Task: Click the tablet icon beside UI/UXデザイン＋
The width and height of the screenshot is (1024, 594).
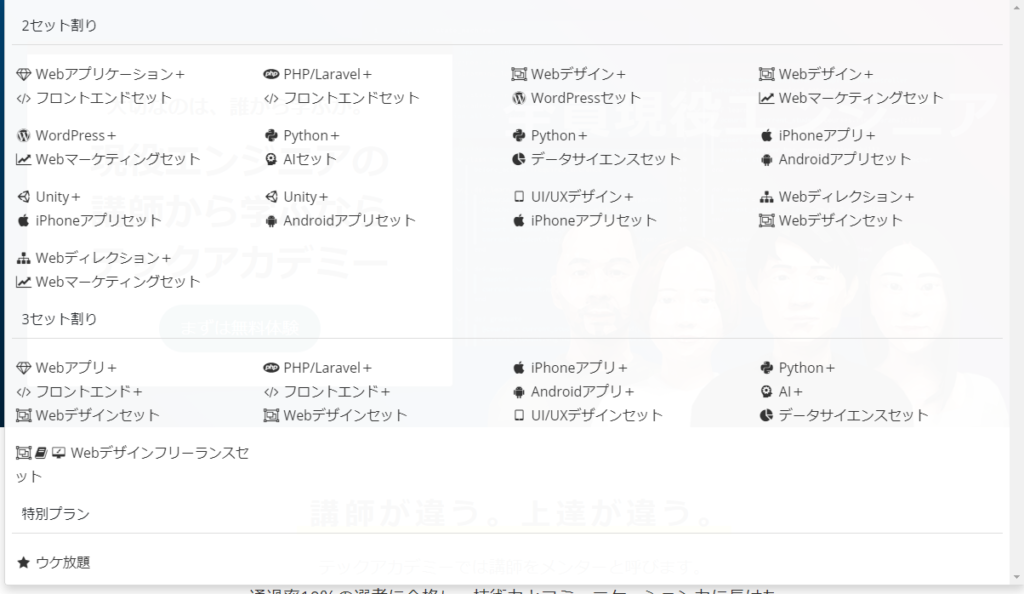Action: pyautogui.click(x=519, y=196)
